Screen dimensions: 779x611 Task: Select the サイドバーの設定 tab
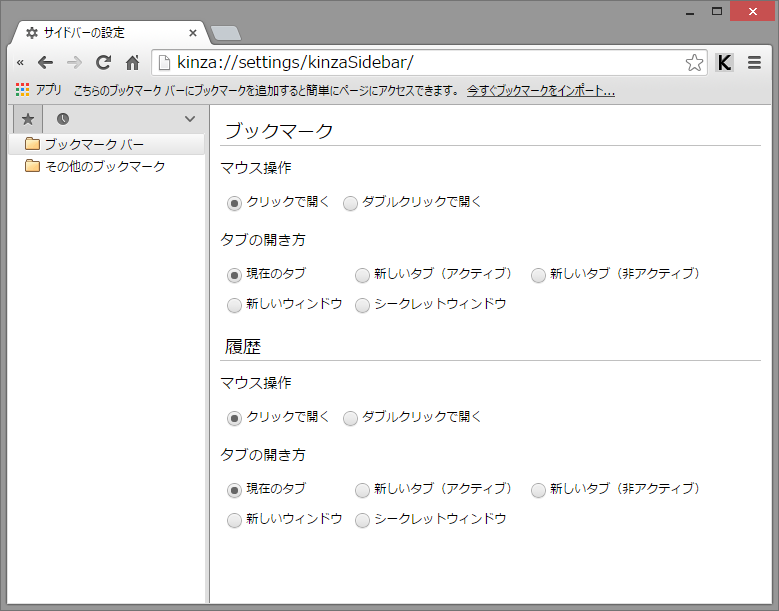(x=108, y=33)
